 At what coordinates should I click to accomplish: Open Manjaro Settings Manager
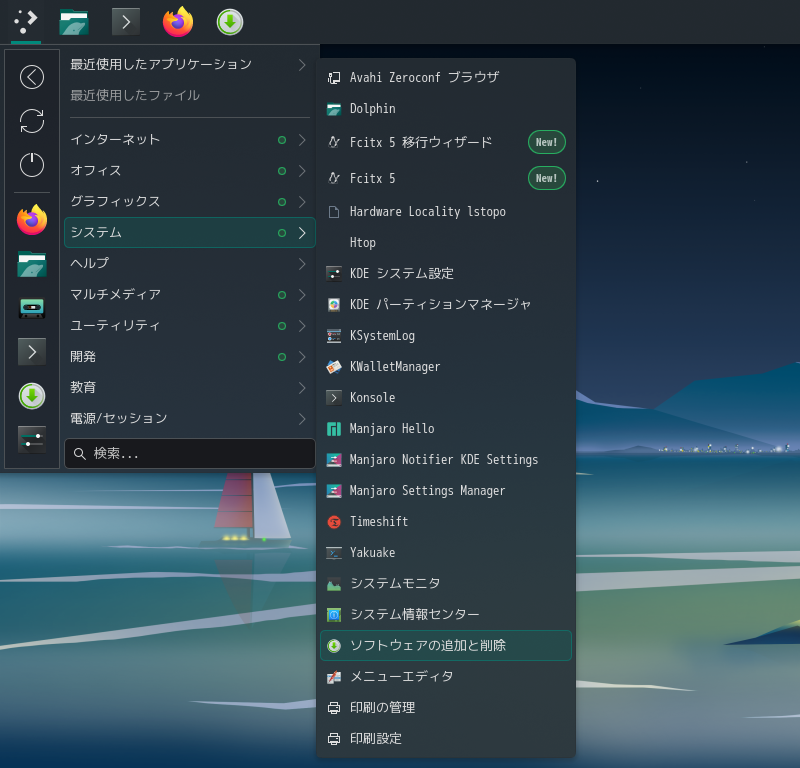pos(445,491)
